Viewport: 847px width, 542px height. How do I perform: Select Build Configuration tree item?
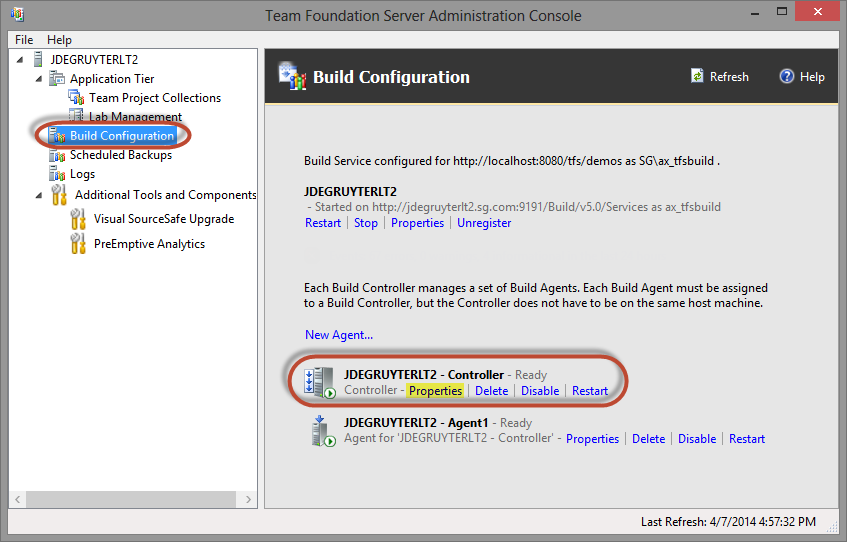122,136
